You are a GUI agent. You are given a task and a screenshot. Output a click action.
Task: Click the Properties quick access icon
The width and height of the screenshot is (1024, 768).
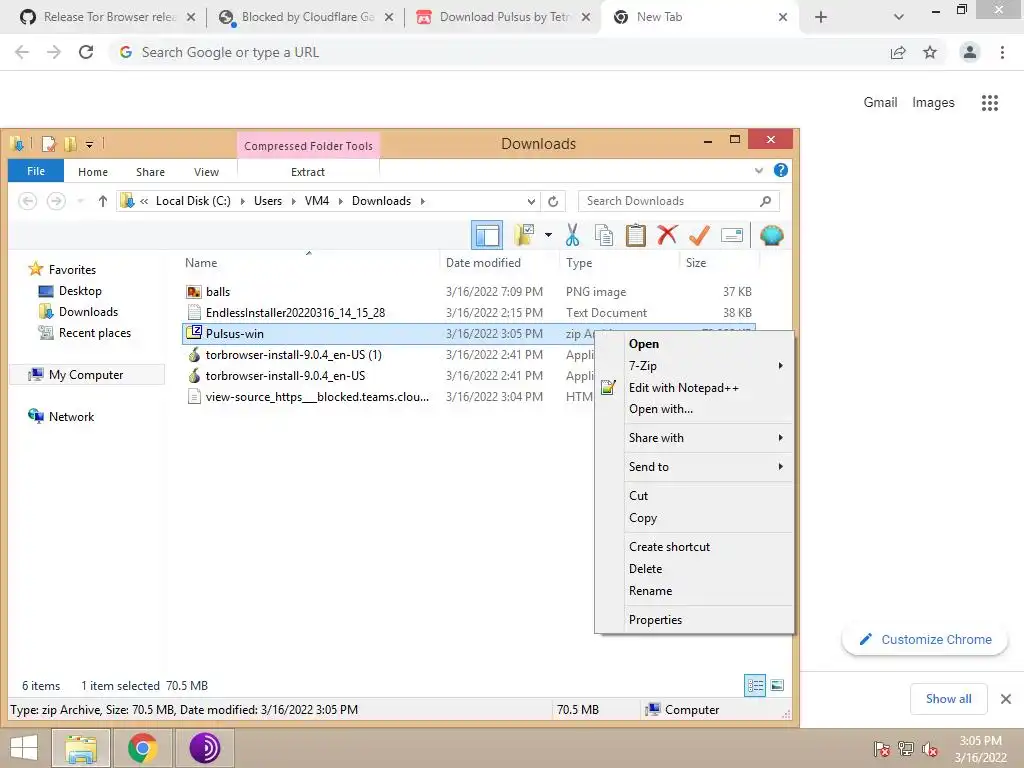48,144
